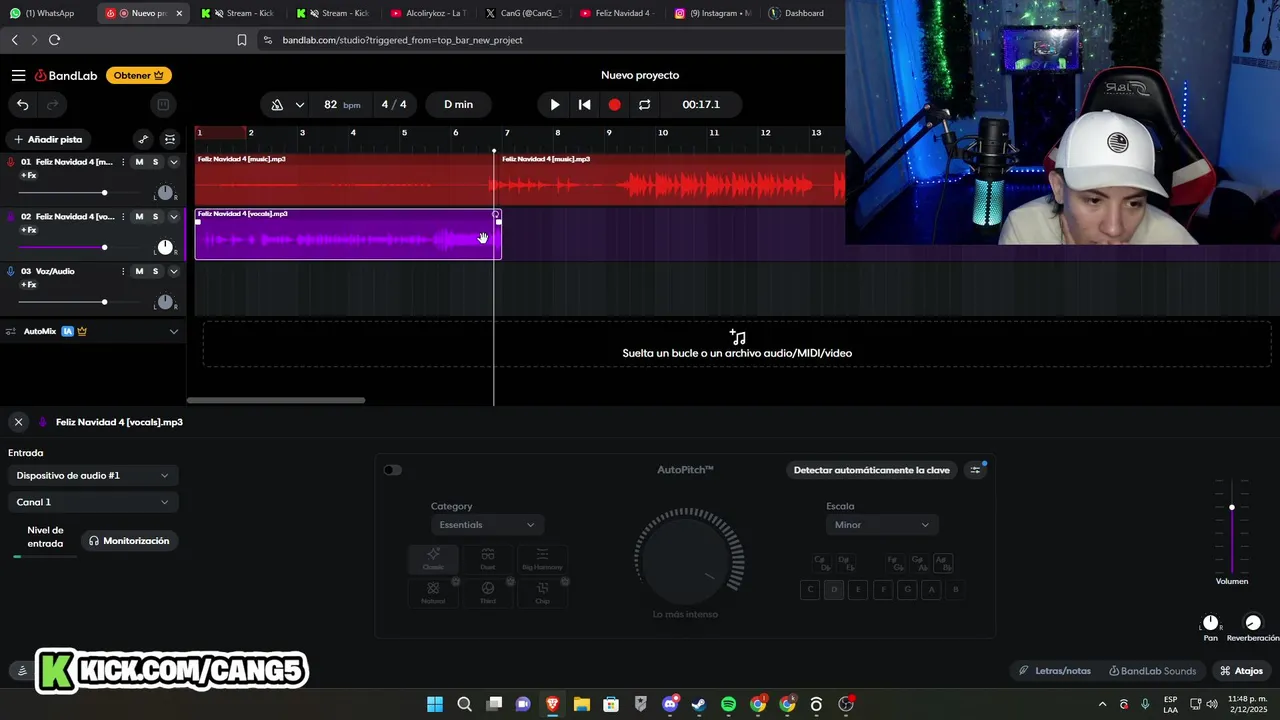Add Fx to track 01
The width and height of the screenshot is (1280, 720).
[29, 176]
